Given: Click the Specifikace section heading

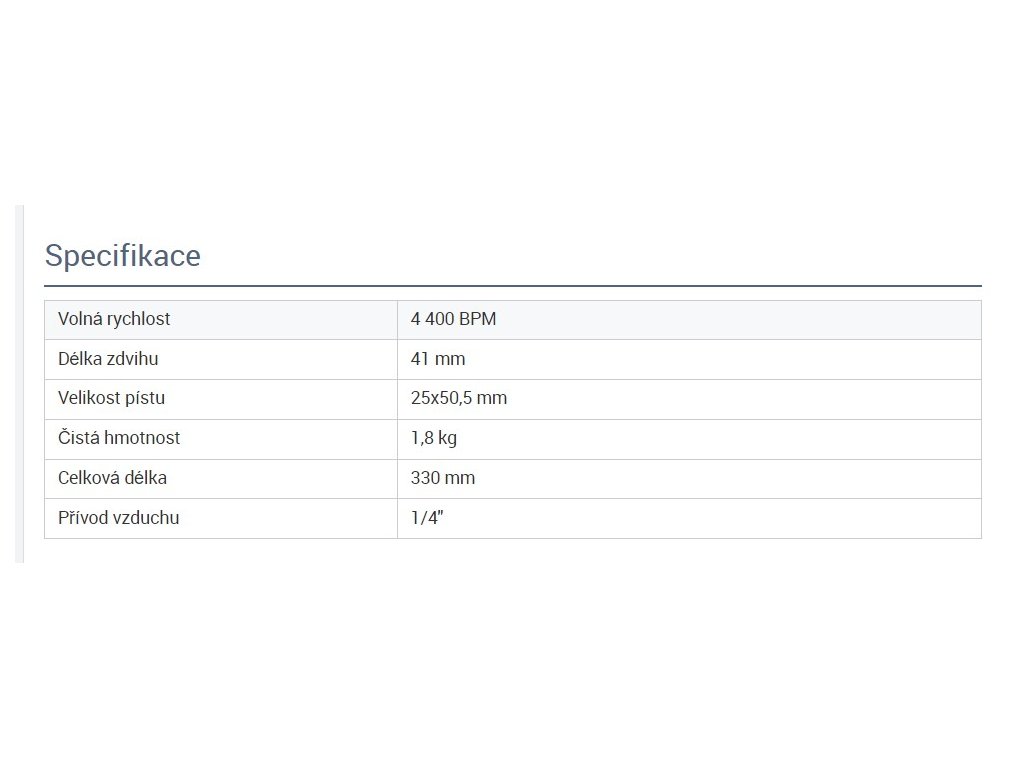Looking at the screenshot, I should tap(122, 256).
